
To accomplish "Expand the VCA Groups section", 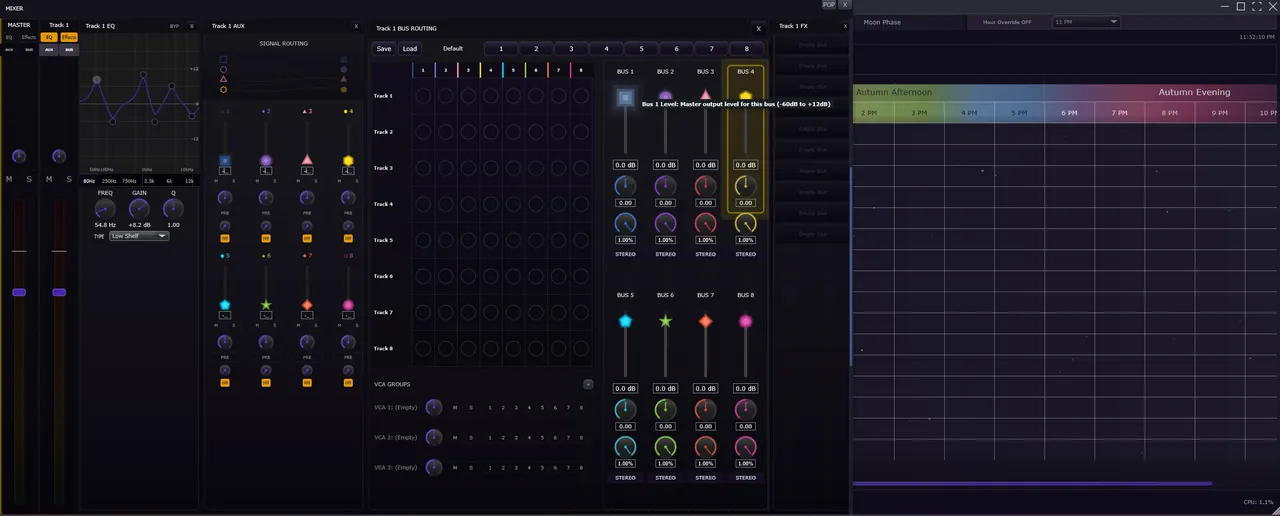I will (x=588, y=384).
